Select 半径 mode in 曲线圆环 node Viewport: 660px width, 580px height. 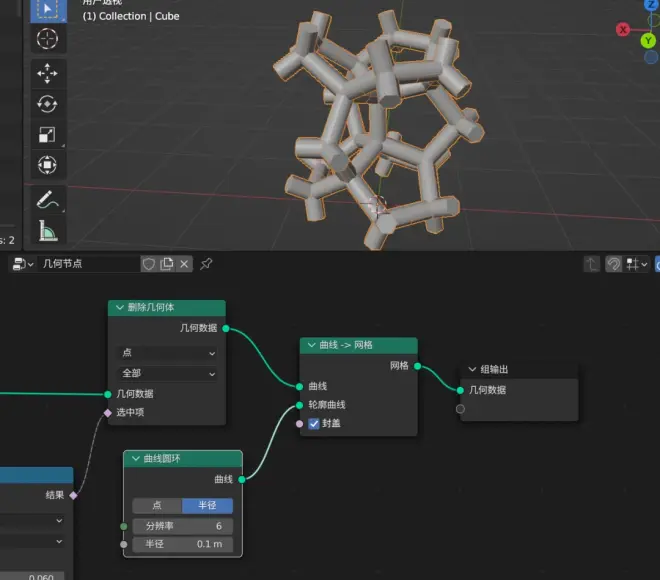(x=207, y=506)
